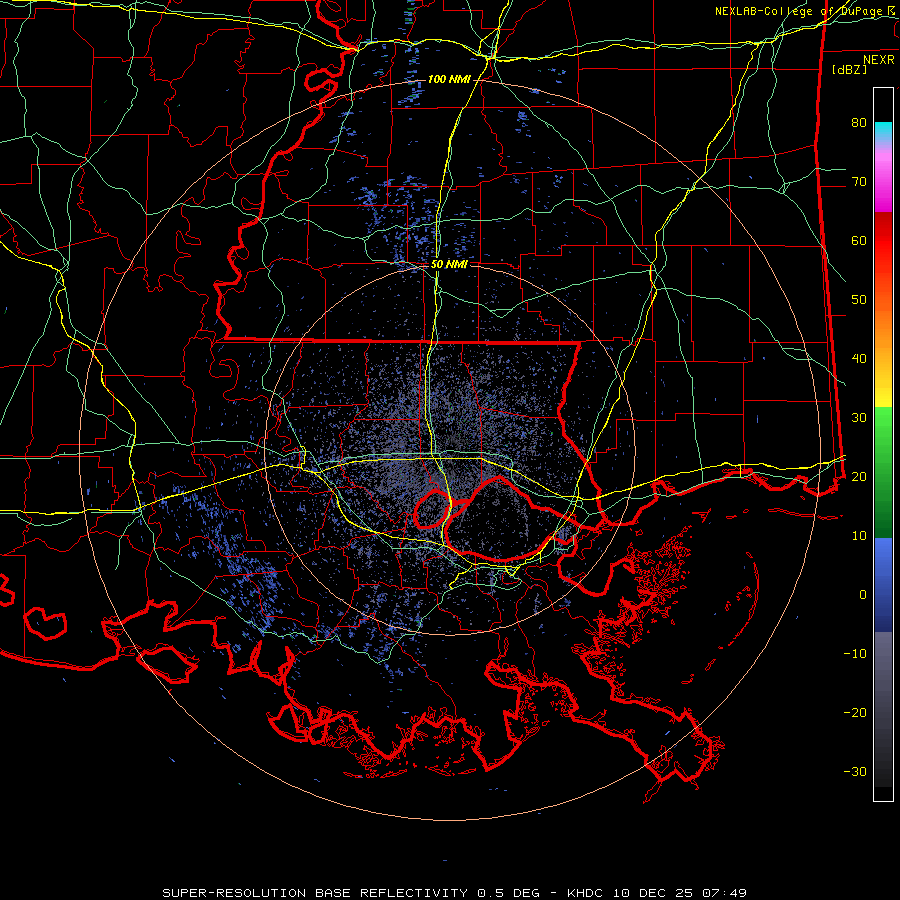
Task: Click the -10 dBZ scale value
Action: [855, 654]
